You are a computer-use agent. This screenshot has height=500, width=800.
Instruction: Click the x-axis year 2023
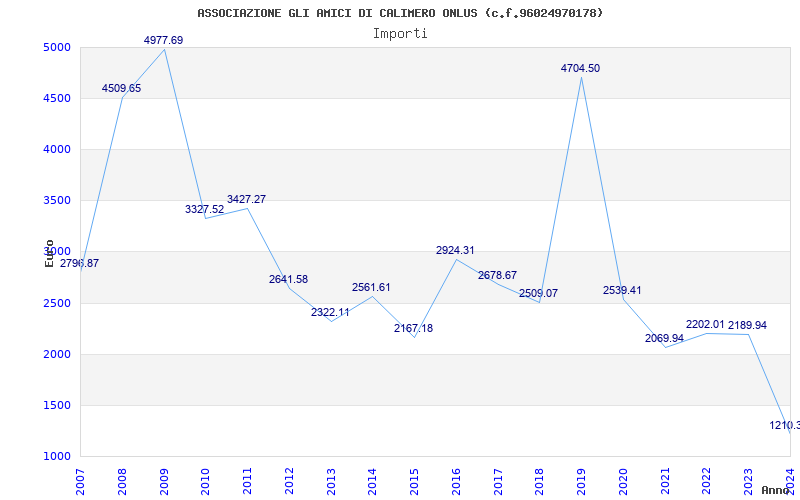pos(748,482)
